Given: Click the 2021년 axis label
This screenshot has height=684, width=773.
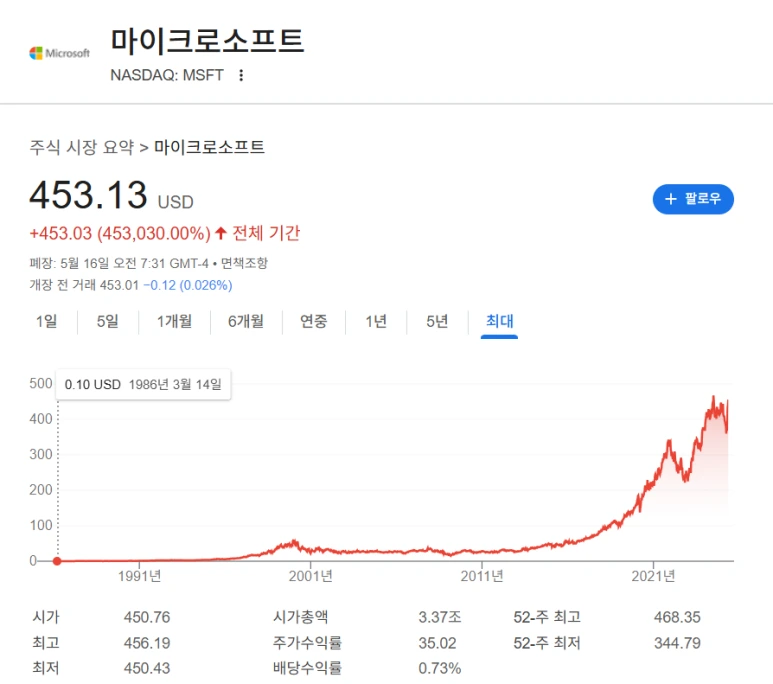Looking at the screenshot, I should 653,576.
